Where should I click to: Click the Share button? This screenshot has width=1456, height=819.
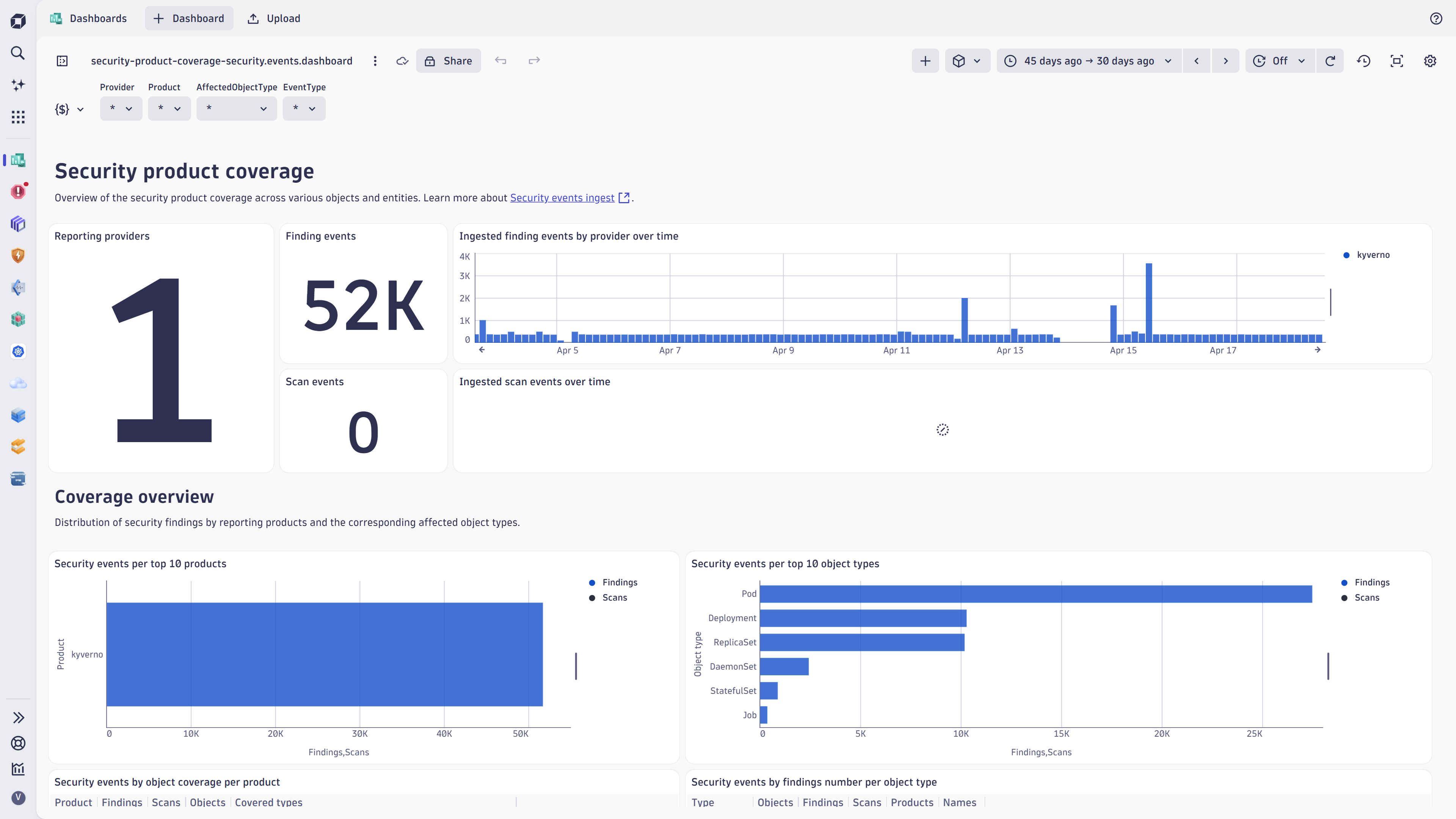[x=448, y=61]
